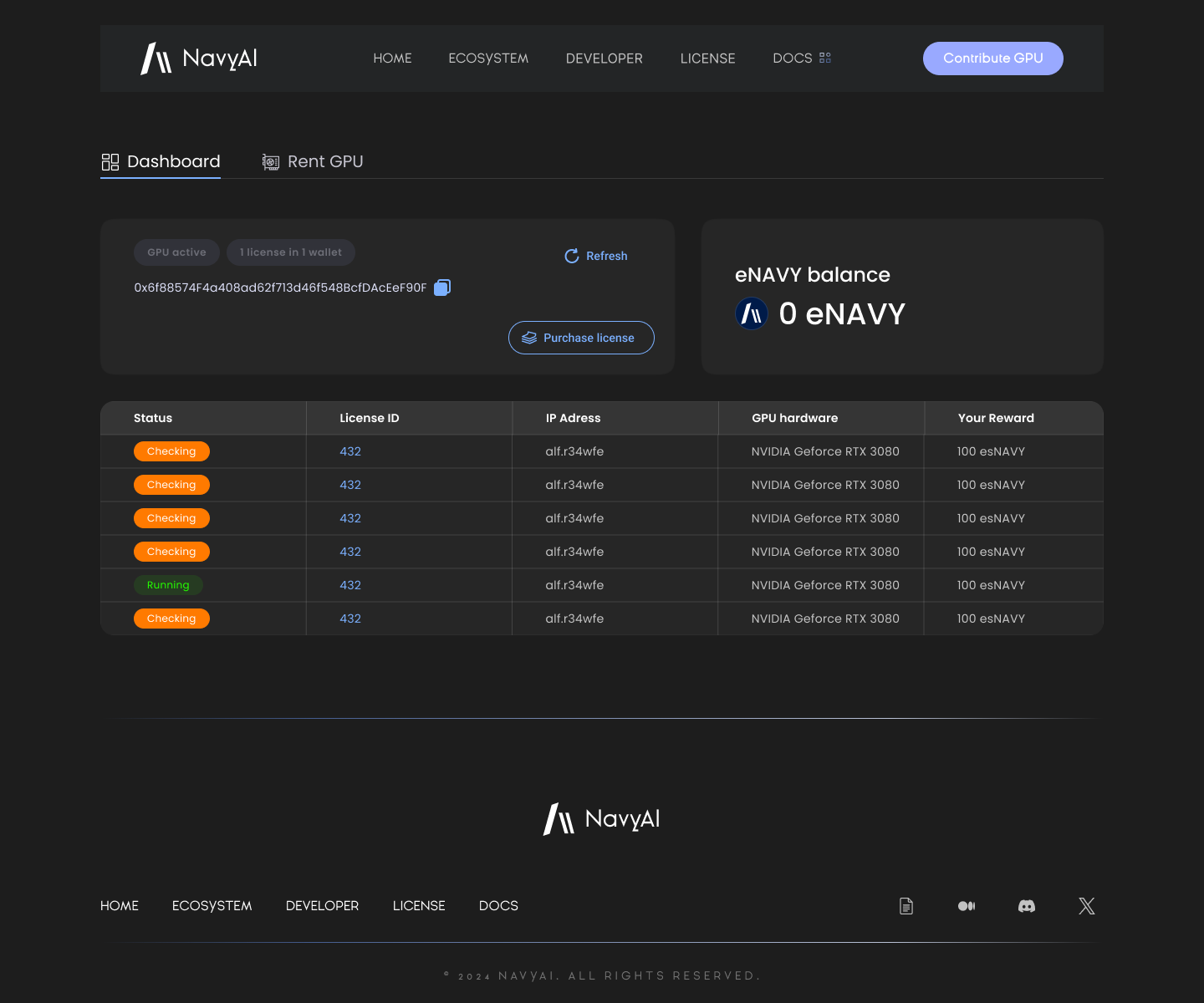Open License ID 432 in first row
This screenshot has height=1003, width=1204.
coord(350,451)
